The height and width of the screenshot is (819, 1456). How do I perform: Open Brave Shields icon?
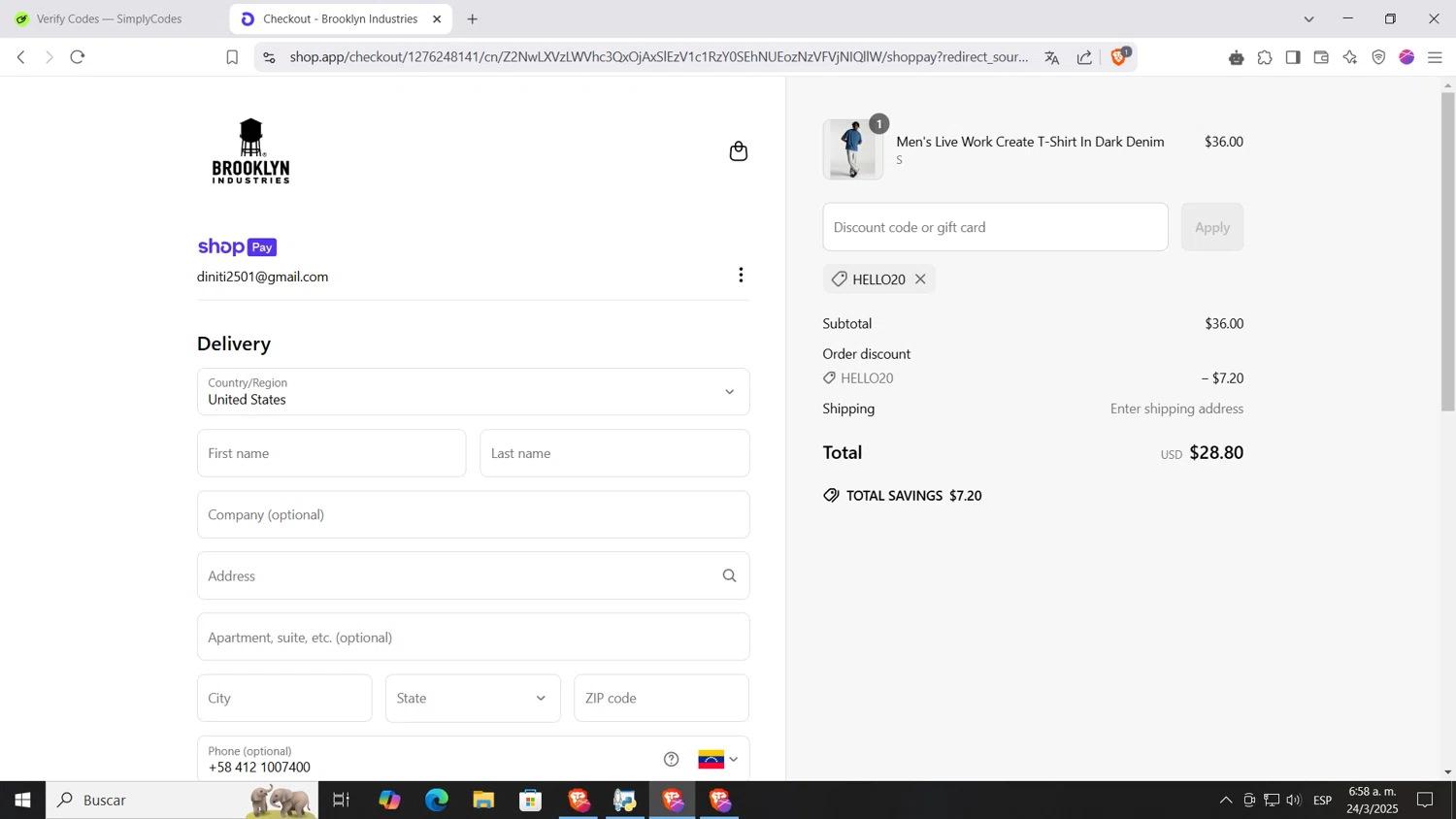(1119, 56)
